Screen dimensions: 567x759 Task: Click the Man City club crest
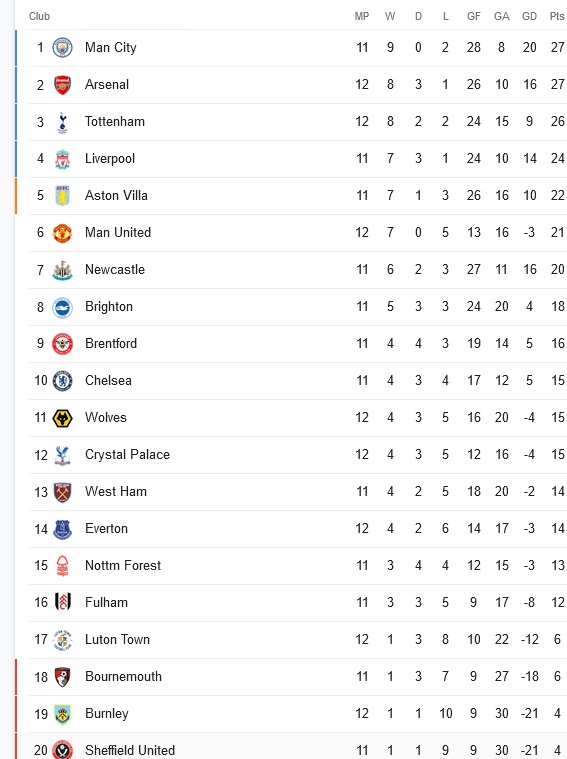tap(62, 47)
